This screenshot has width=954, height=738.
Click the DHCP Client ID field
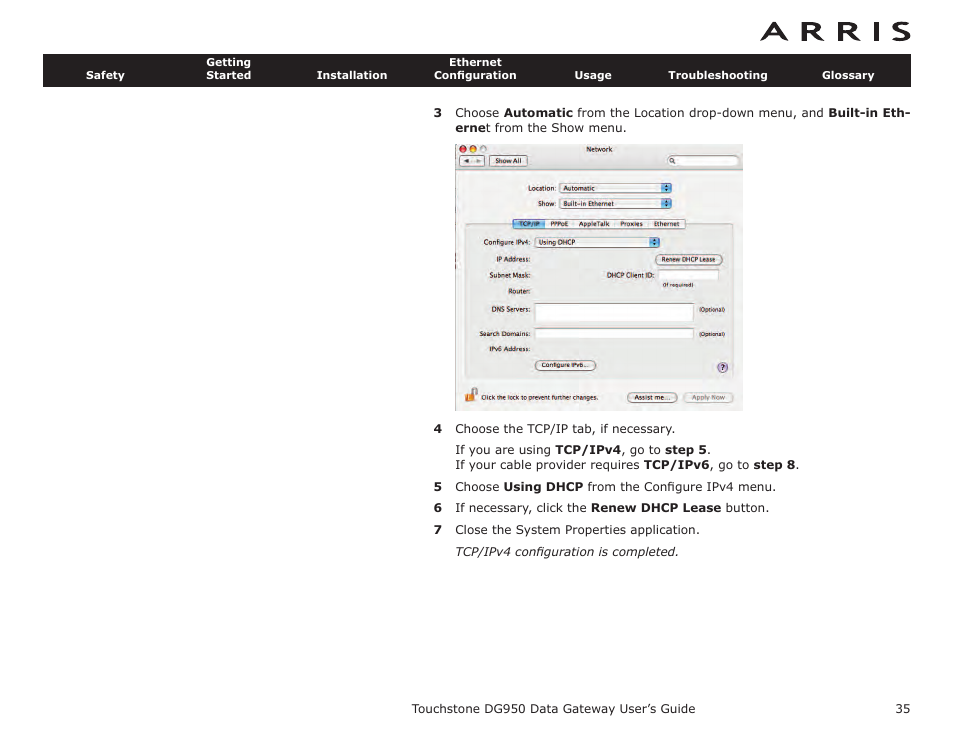[x=689, y=276]
